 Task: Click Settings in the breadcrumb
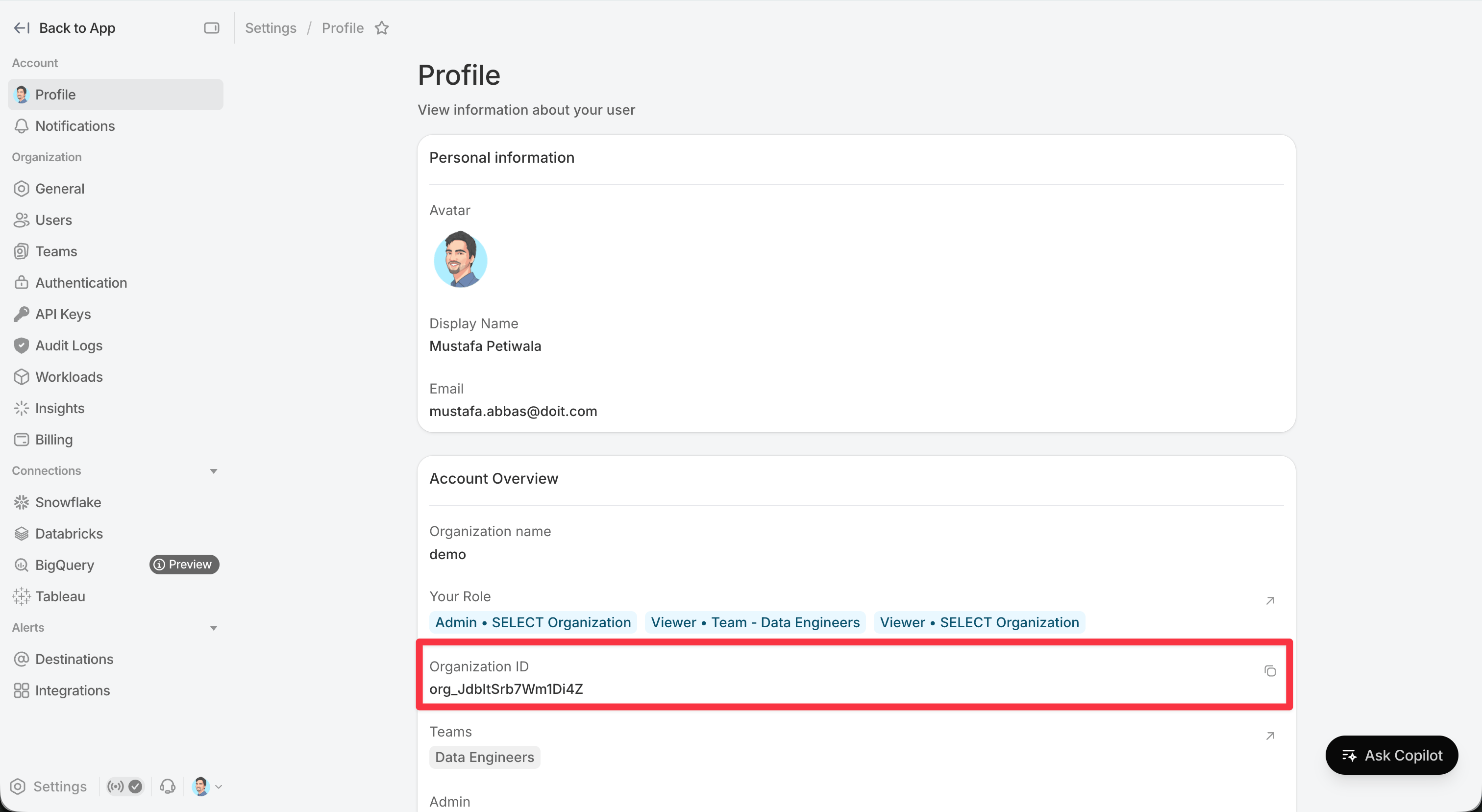click(x=271, y=27)
